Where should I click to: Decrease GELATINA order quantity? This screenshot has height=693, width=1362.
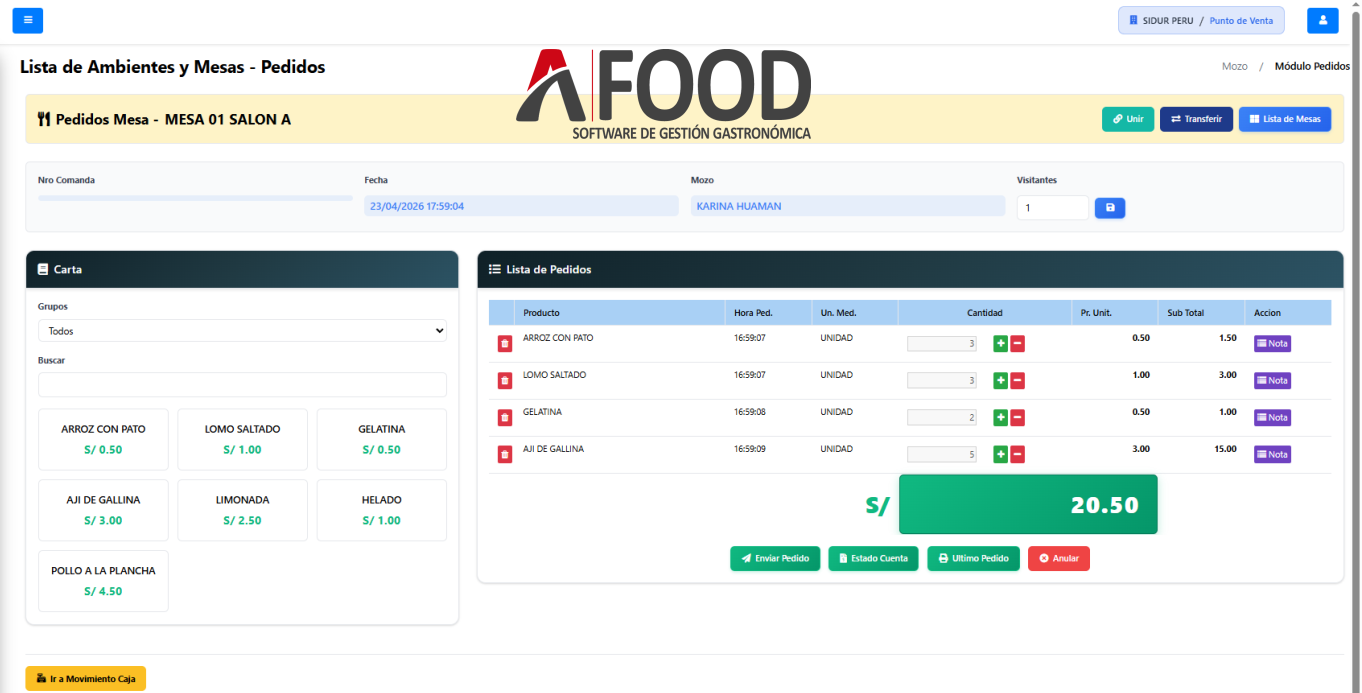(x=1017, y=418)
